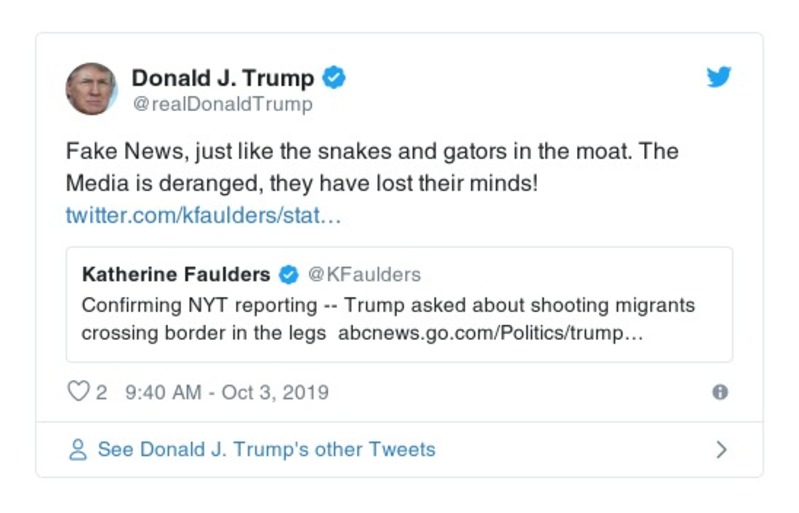Open the @realDonaldTrump handle
799x513 pixels.
[x=222, y=104]
